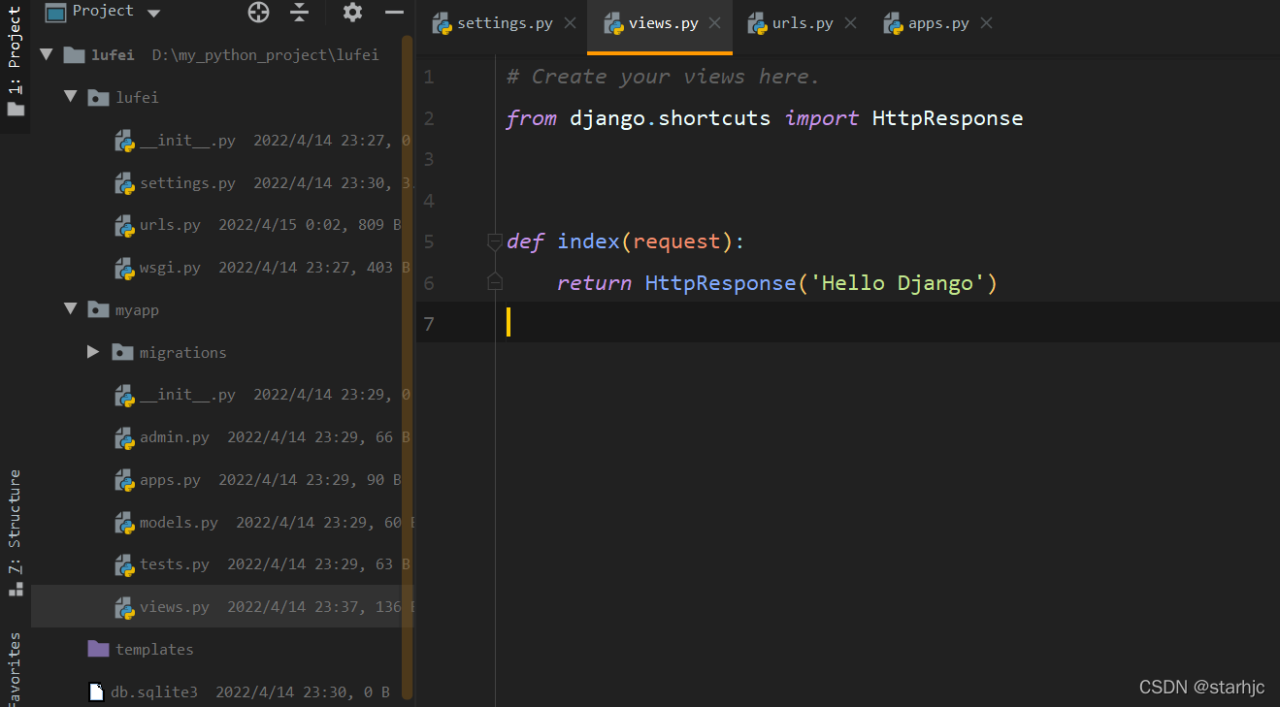Click line number 2 in the gutter

(x=429, y=119)
